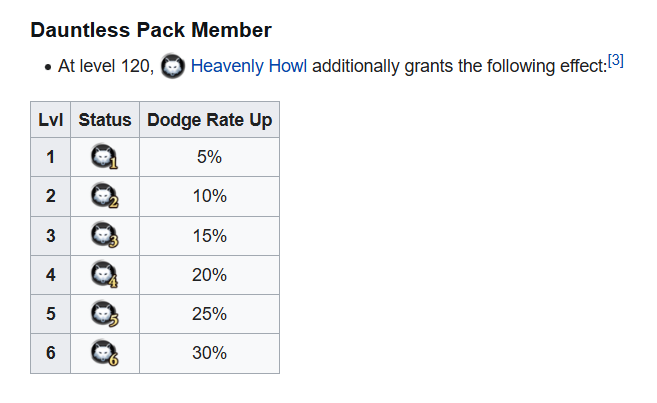Click the level 5 wolf status icon
Viewport: 657px width, 403px height.
point(105,314)
